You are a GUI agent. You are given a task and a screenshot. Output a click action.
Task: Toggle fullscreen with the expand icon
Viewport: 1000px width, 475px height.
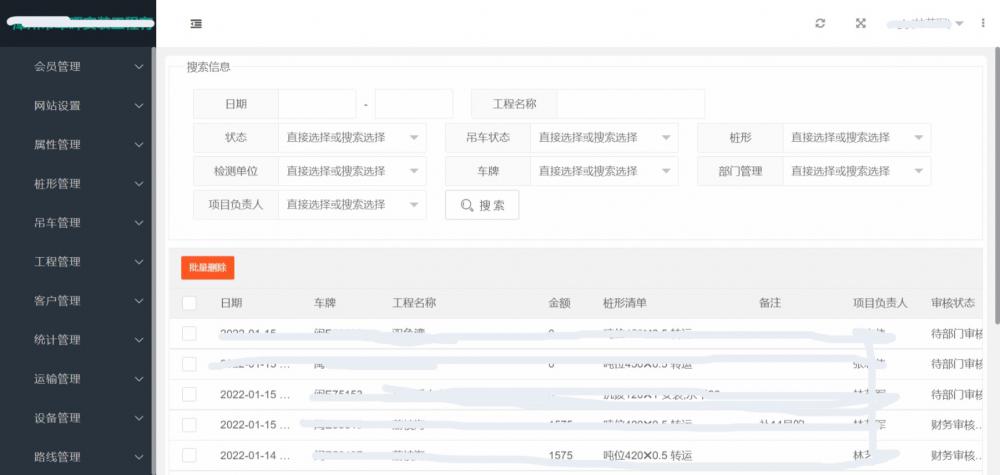click(x=860, y=24)
